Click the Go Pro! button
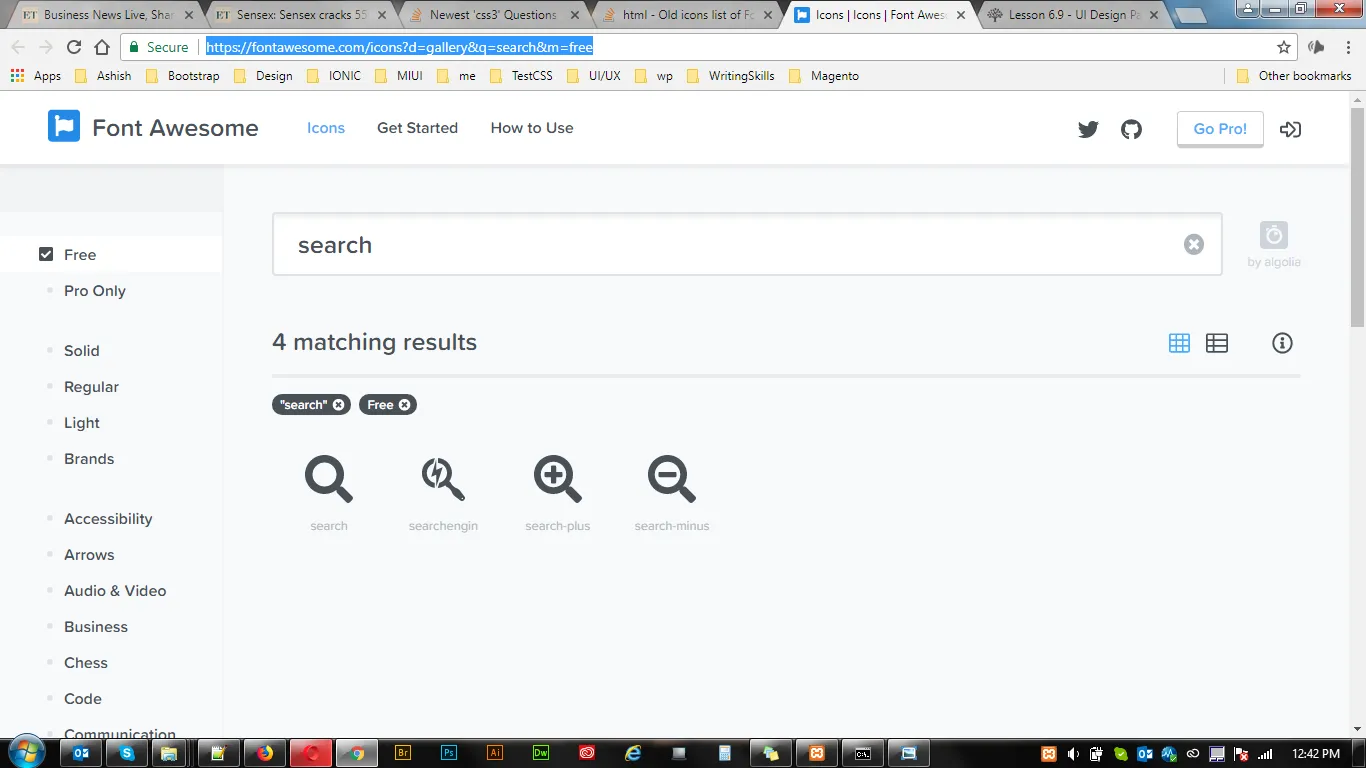The width and height of the screenshot is (1366, 768). (1220, 129)
